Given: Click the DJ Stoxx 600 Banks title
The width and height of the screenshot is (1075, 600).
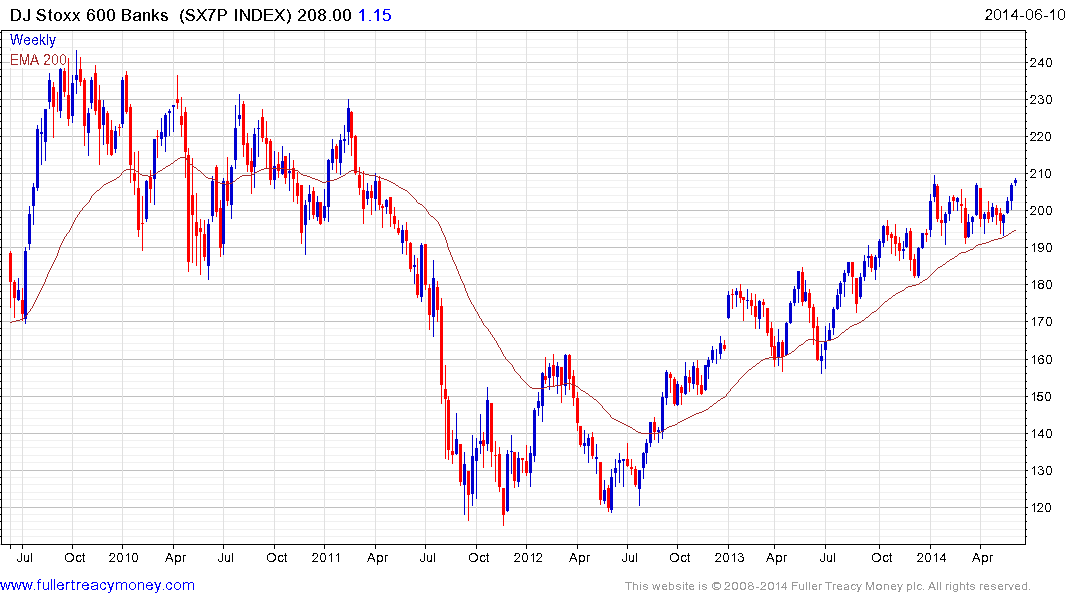Looking at the screenshot, I should click(x=89, y=15).
